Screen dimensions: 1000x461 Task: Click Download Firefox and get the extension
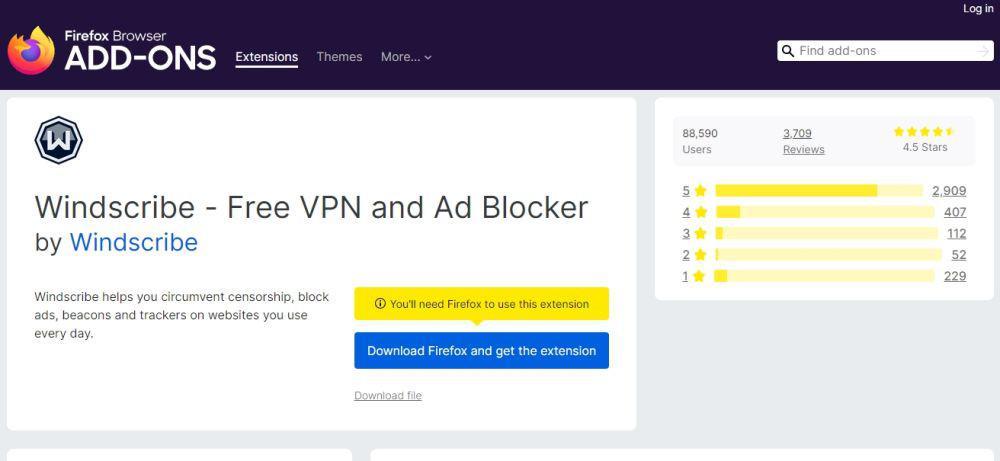click(482, 351)
